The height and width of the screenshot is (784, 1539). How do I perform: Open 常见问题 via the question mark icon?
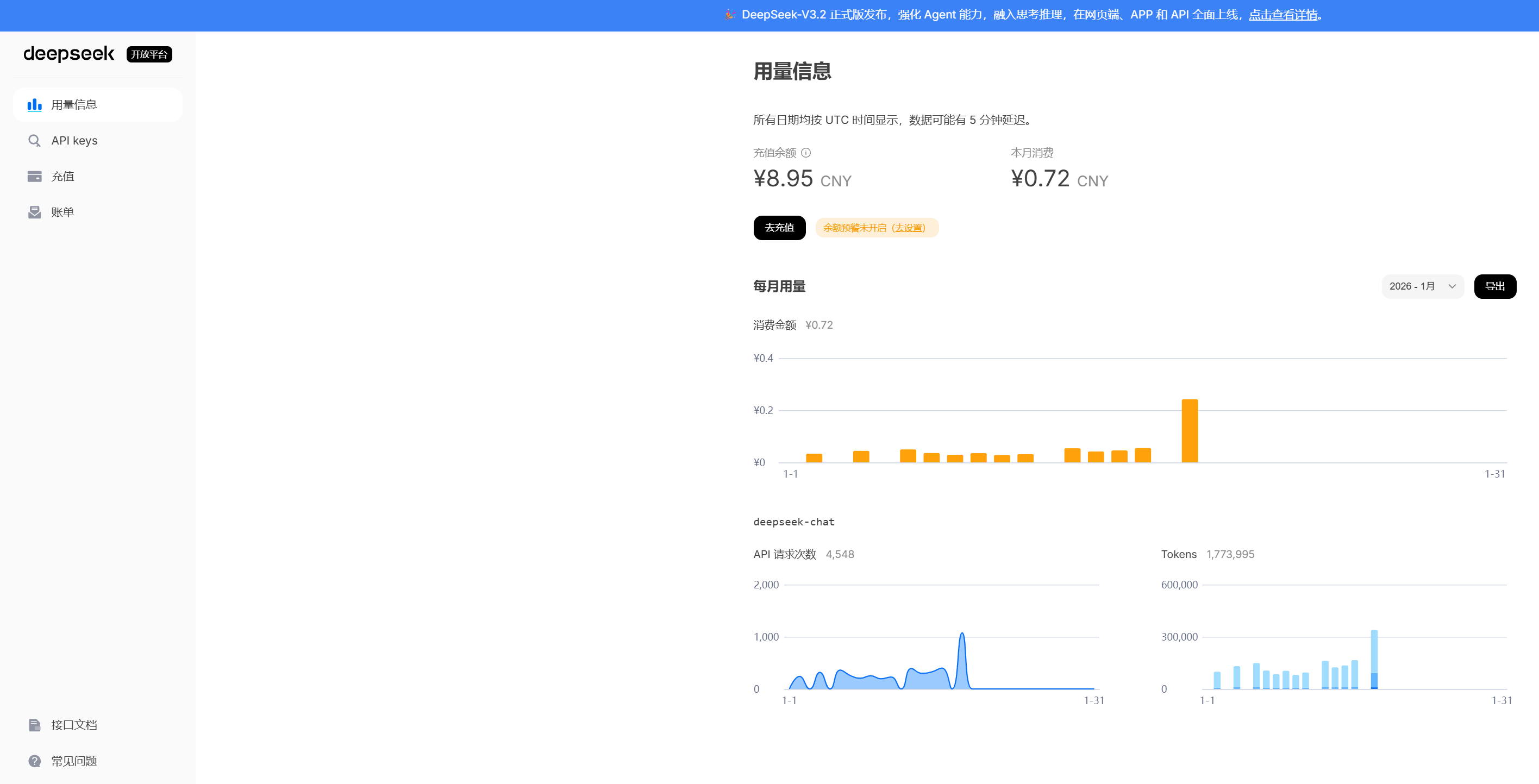point(35,761)
